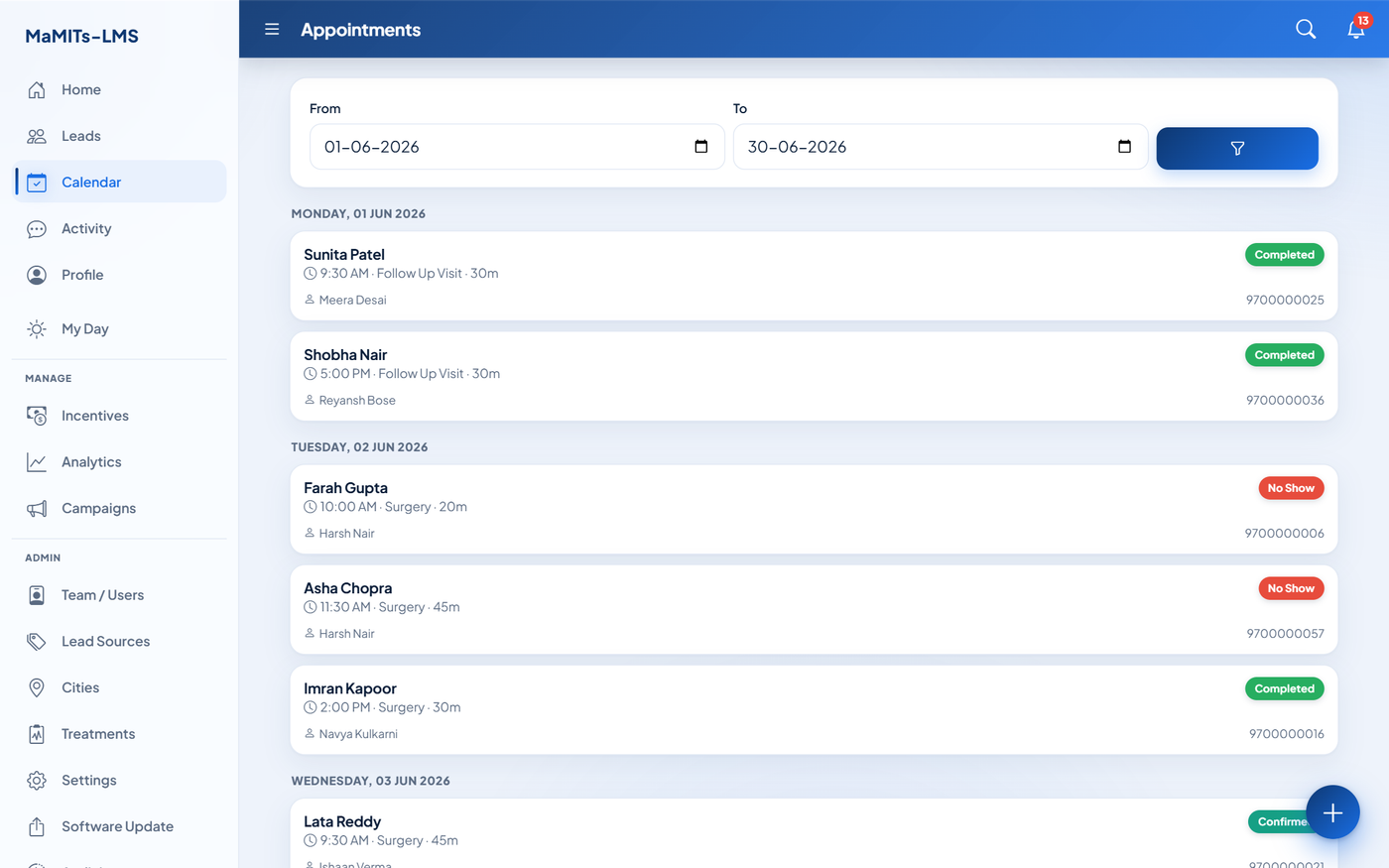
Task: Open the From date calendar picker icon
Action: click(x=701, y=147)
